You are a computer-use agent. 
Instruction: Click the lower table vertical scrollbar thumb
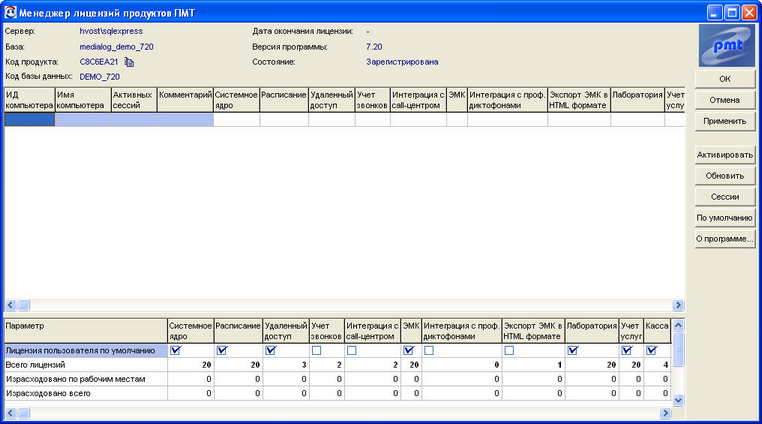(678, 349)
